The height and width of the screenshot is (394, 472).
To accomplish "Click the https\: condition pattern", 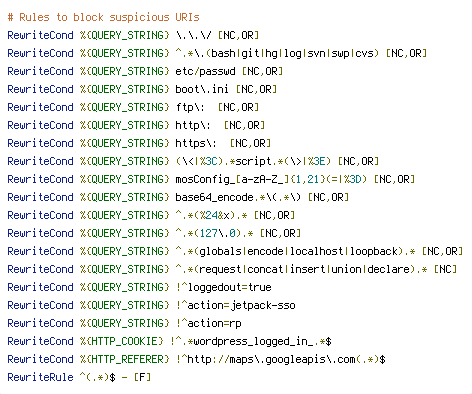I will pos(196,143).
